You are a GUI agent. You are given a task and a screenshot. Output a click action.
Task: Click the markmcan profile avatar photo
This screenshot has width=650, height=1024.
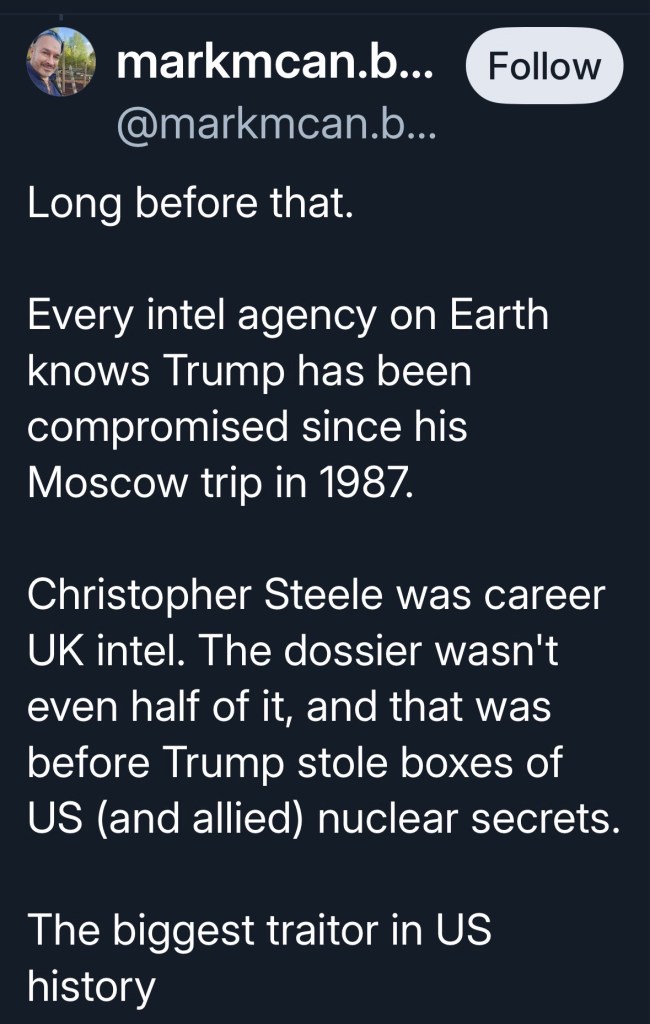click(x=61, y=62)
